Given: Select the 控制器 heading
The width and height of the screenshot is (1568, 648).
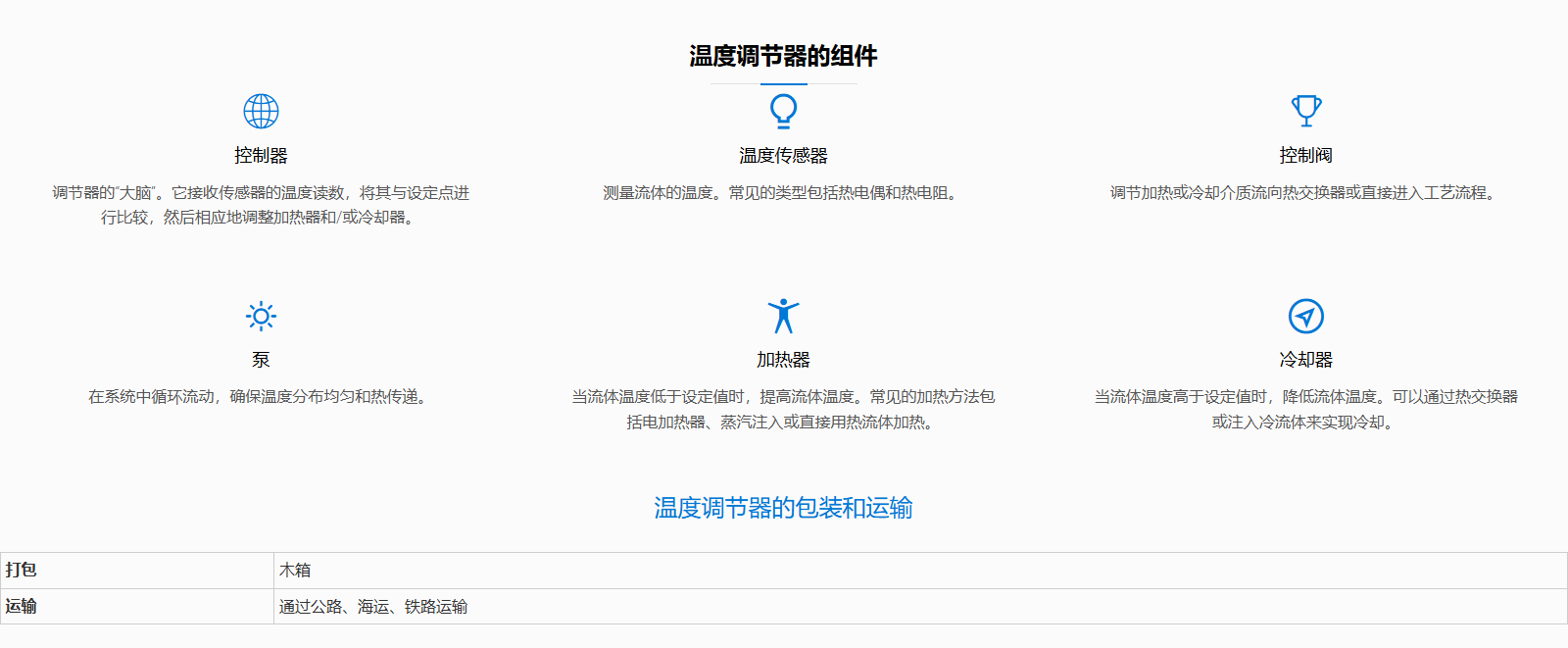Looking at the screenshot, I should coord(261,156).
